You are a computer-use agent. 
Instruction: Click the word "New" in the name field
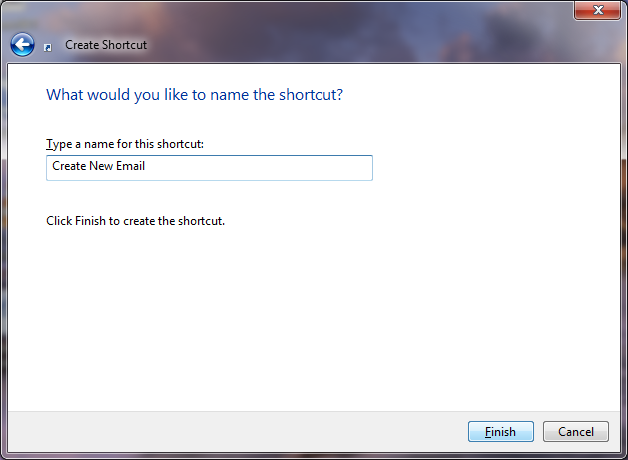pos(102,167)
